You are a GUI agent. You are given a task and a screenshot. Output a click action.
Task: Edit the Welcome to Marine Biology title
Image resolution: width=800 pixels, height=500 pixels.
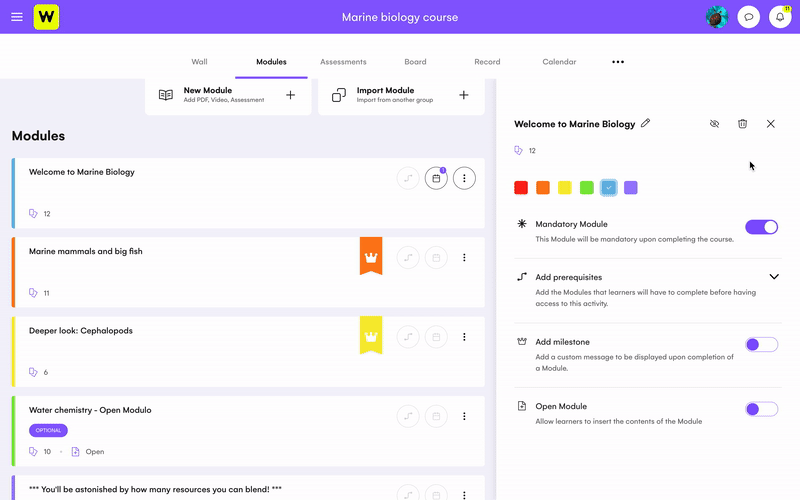click(646, 123)
